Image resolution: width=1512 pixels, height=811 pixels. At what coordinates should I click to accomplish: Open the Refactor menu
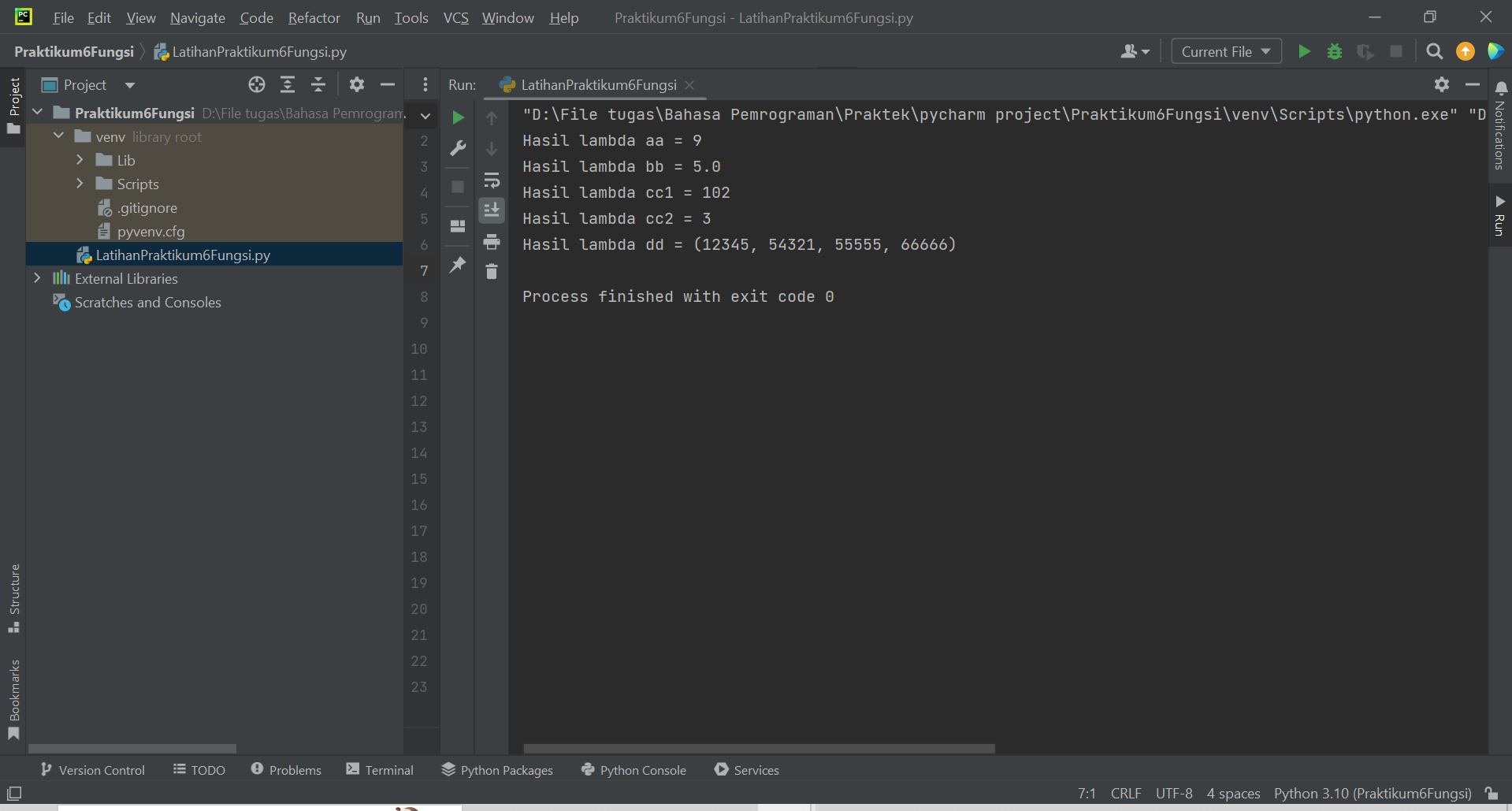click(314, 17)
